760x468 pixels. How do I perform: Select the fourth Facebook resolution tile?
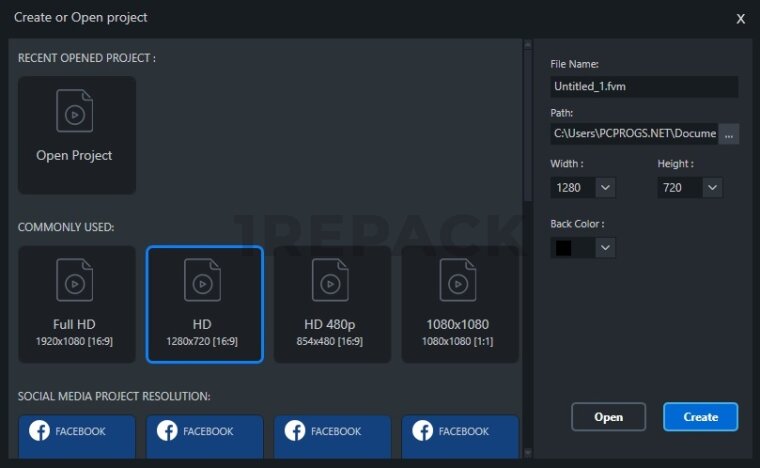(x=460, y=437)
